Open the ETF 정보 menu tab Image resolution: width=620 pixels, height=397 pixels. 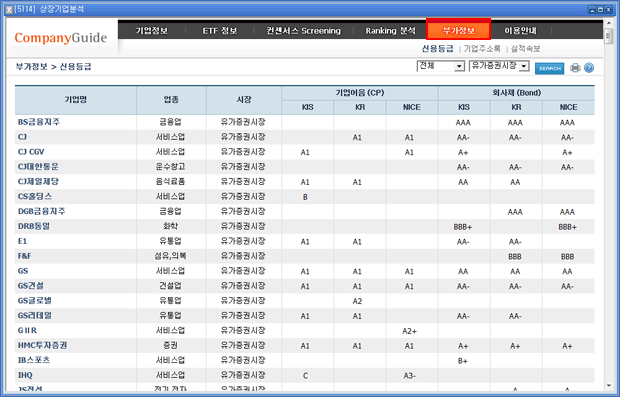click(220, 30)
